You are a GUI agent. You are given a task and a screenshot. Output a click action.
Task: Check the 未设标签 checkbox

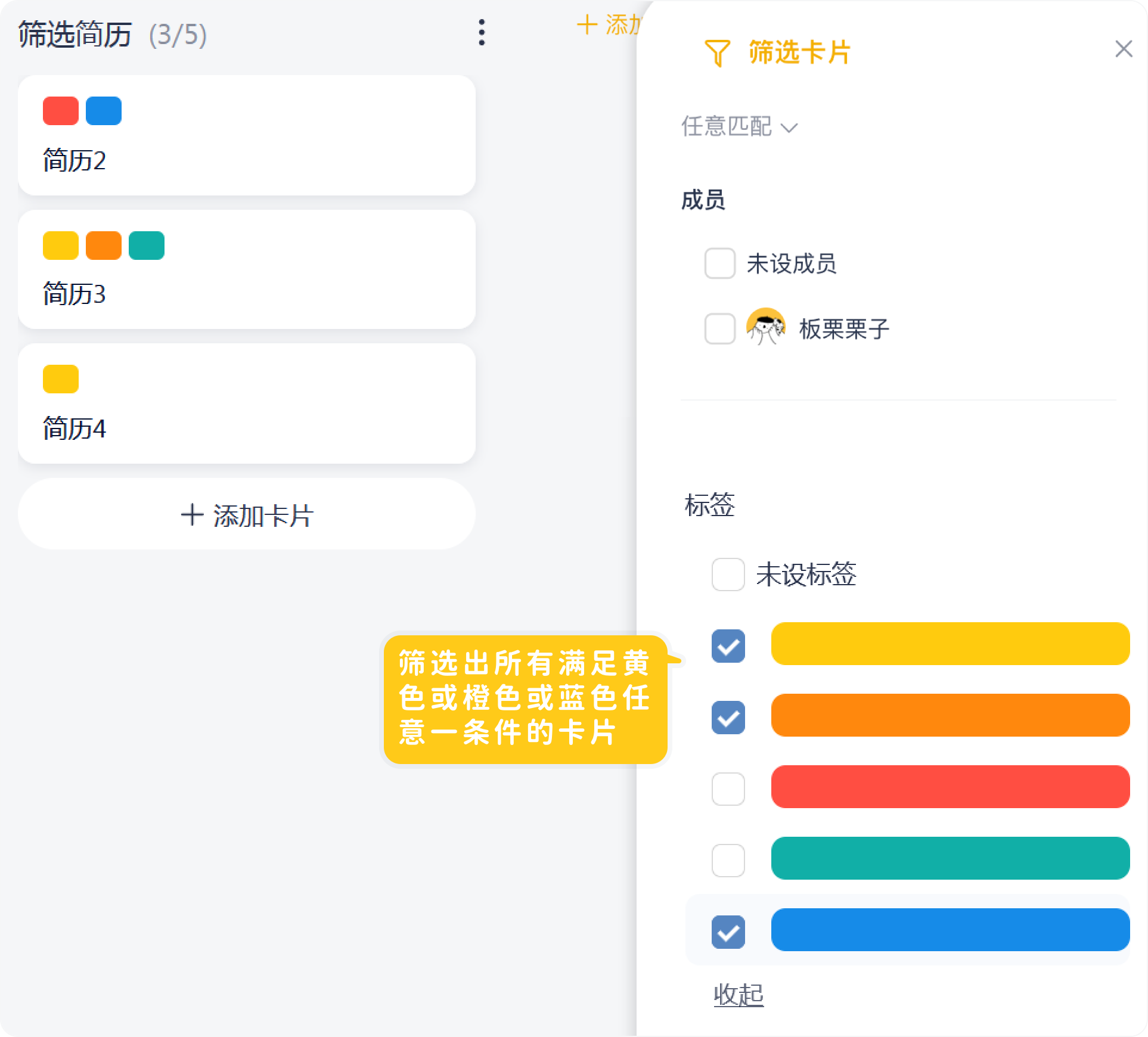pyautogui.click(x=728, y=575)
